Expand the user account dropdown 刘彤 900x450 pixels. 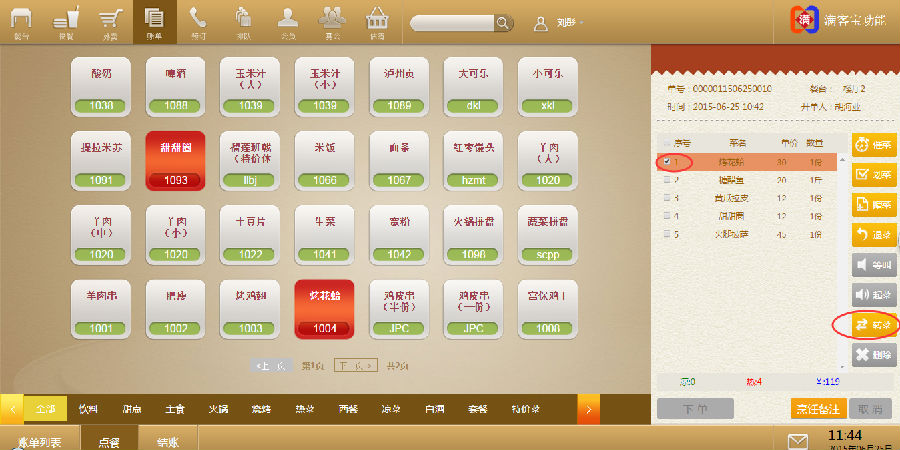tap(560, 22)
